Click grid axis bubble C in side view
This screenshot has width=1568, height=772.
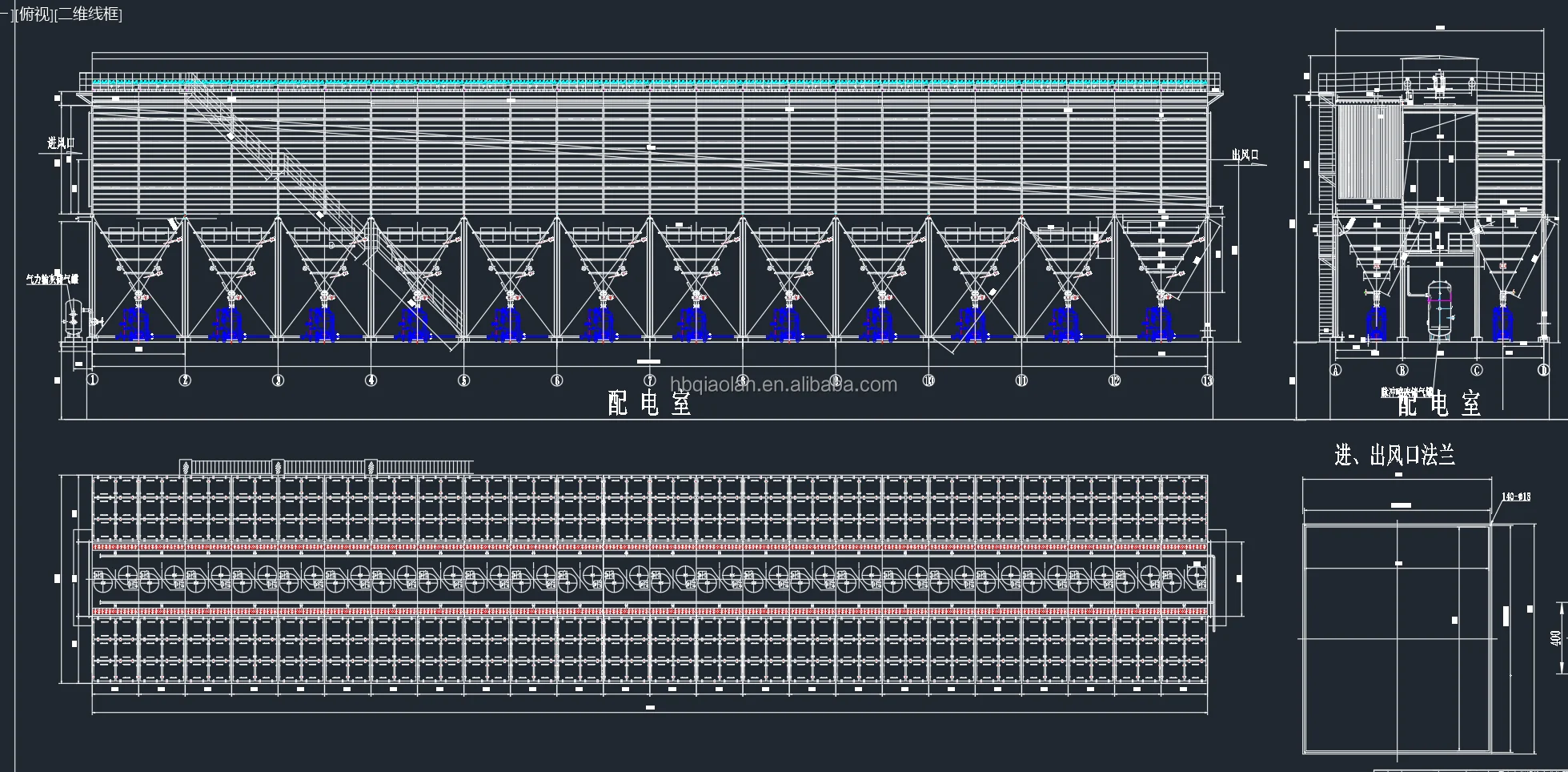[1477, 370]
